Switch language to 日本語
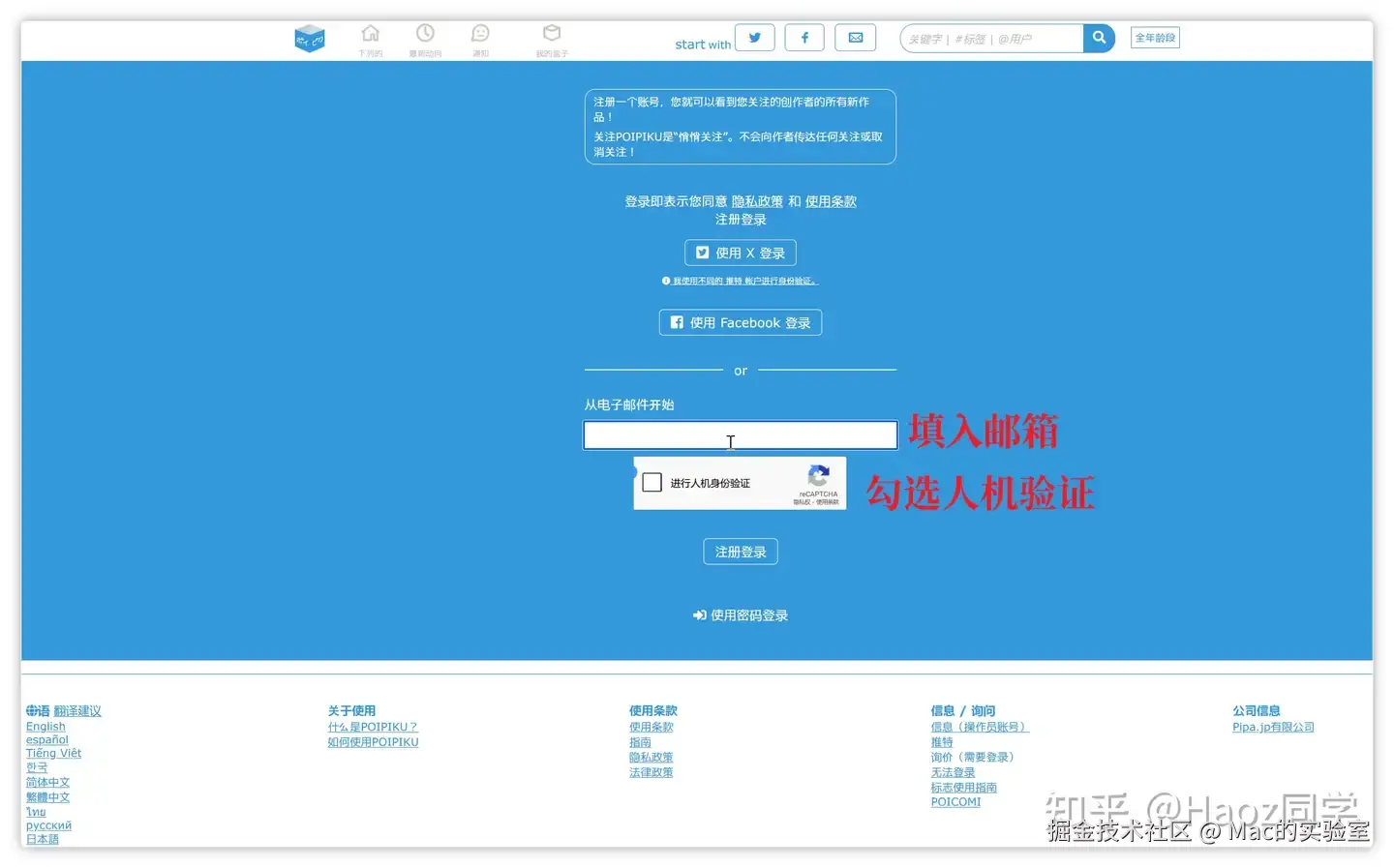 pyautogui.click(x=43, y=839)
